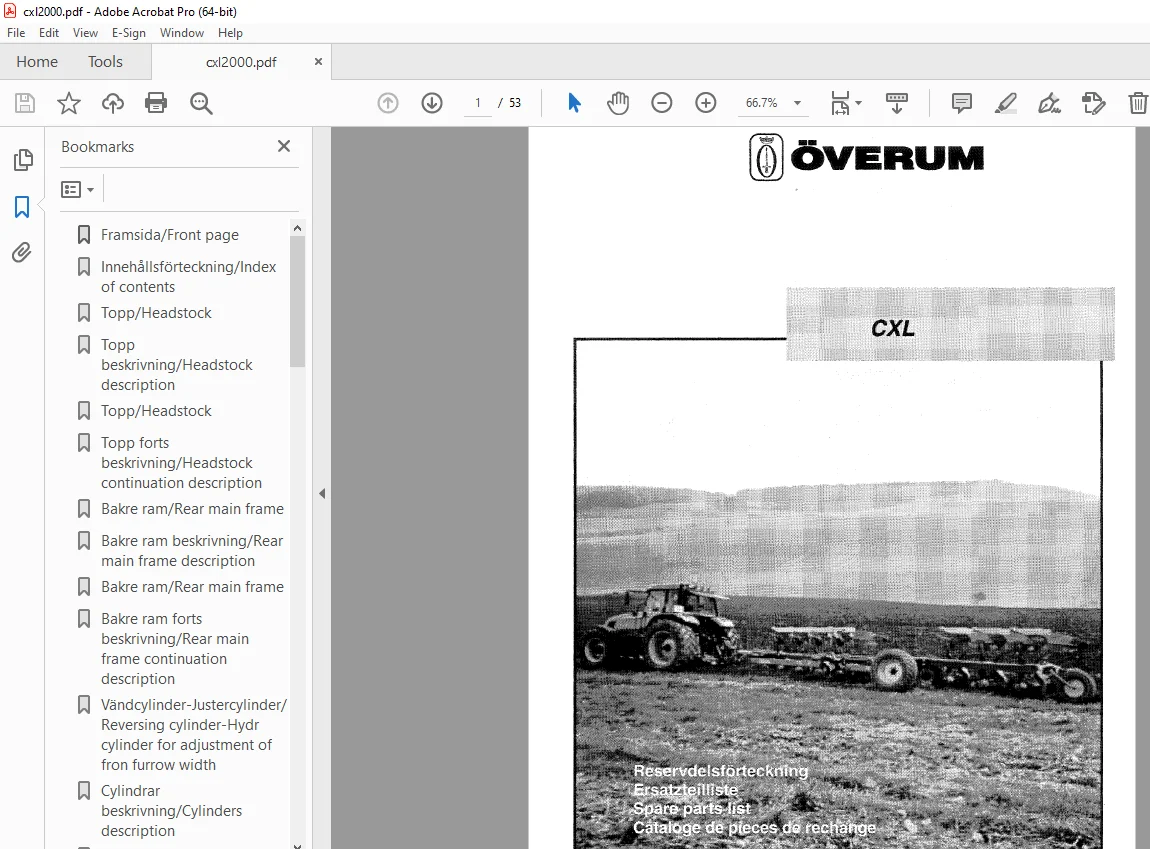1150x849 pixels.
Task: Click the 66.7% zoom value field
Action: coord(763,103)
